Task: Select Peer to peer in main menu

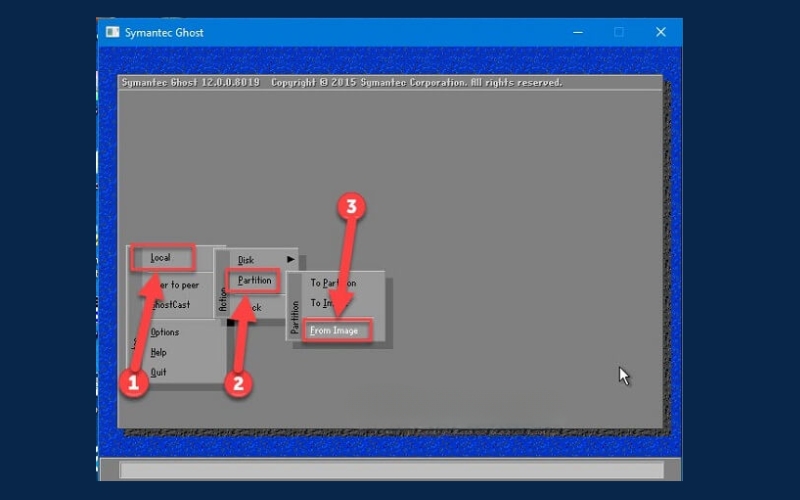Action: pyautogui.click(x=176, y=285)
